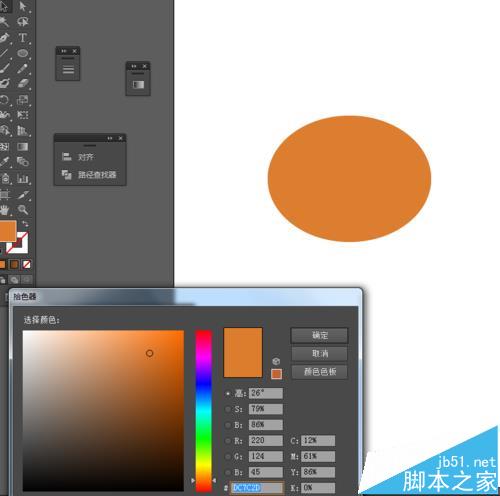Set paint mode to None
This screenshot has width=500, height=496.
pos(26,264)
